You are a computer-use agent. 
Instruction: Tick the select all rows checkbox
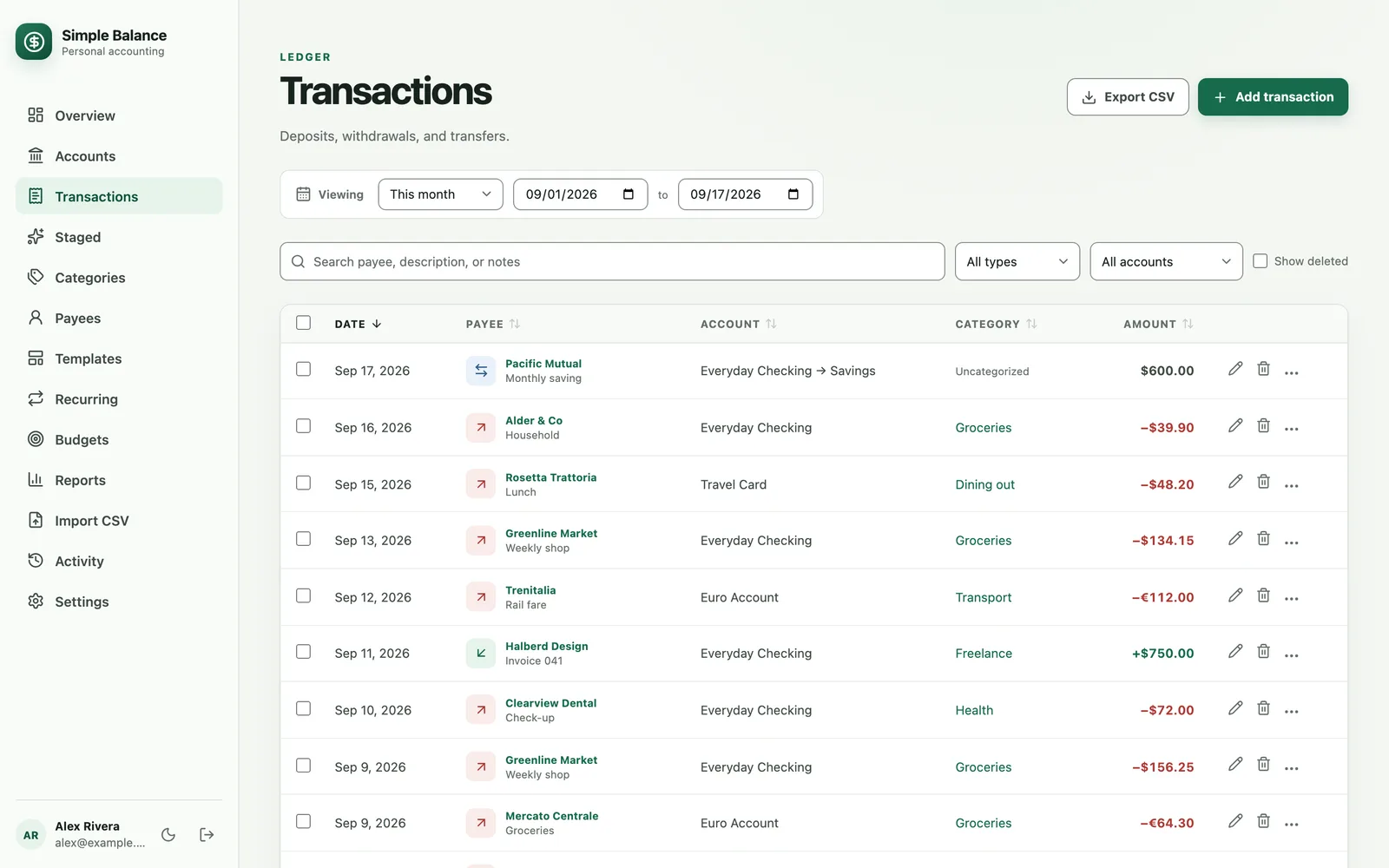click(x=303, y=323)
